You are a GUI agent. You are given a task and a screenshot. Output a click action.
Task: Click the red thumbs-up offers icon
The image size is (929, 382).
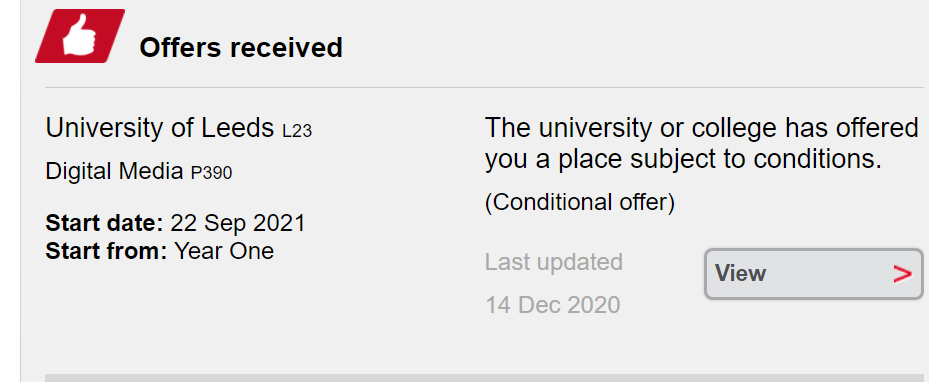coord(80,36)
